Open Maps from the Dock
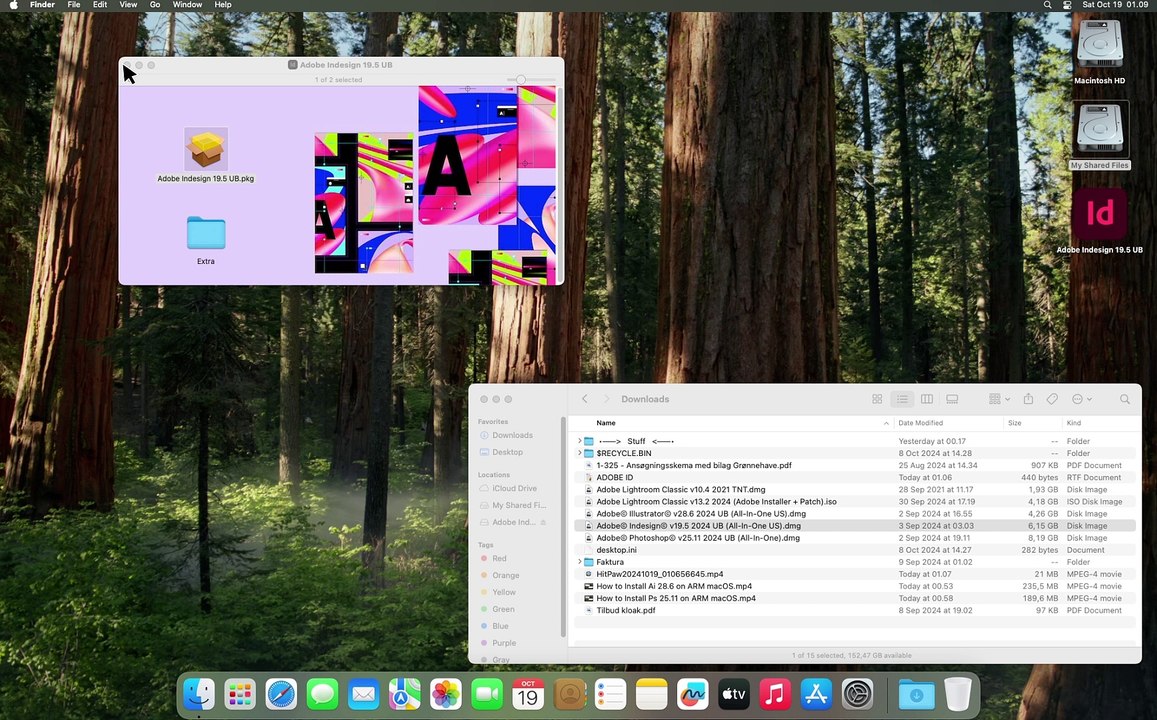Screen dimensions: 1157x720 coord(404,694)
